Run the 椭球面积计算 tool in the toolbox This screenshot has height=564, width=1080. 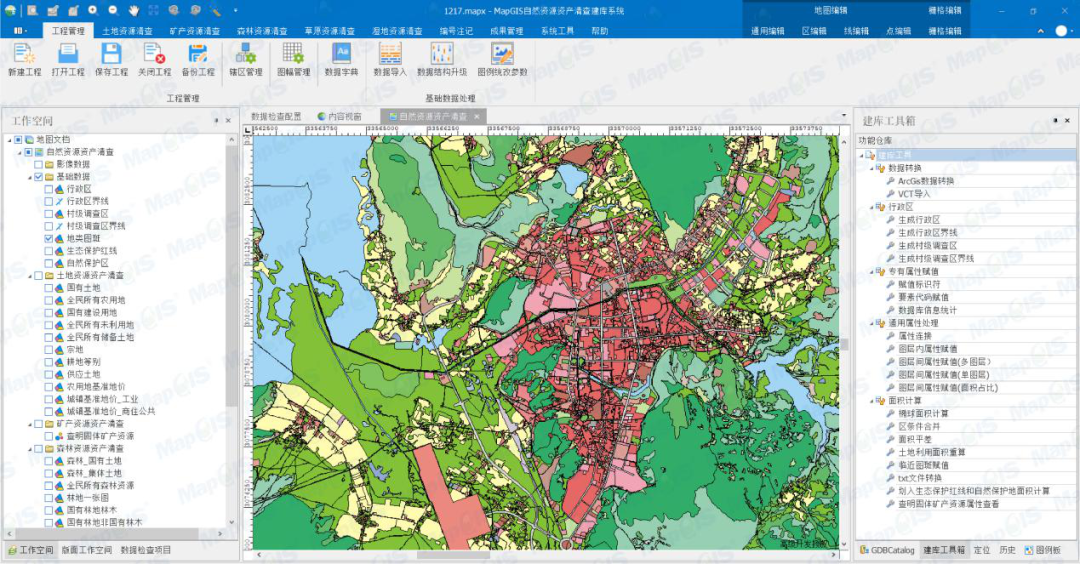pyautogui.click(x=923, y=413)
